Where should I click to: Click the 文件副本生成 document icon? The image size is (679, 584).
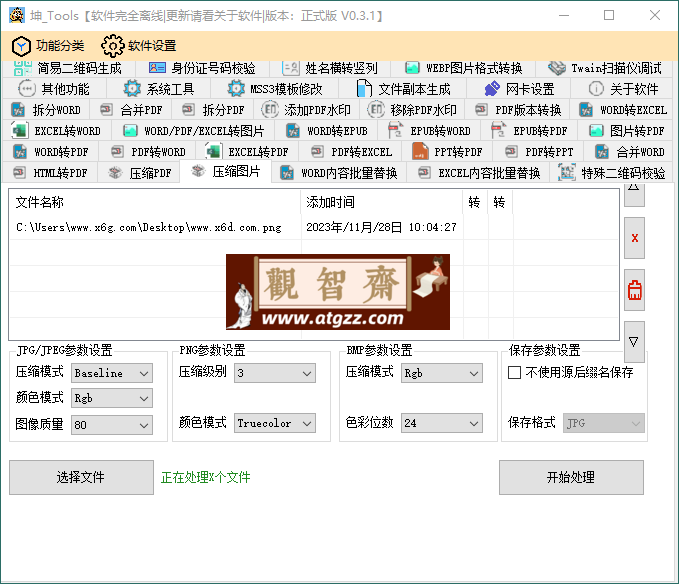click(x=364, y=89)
